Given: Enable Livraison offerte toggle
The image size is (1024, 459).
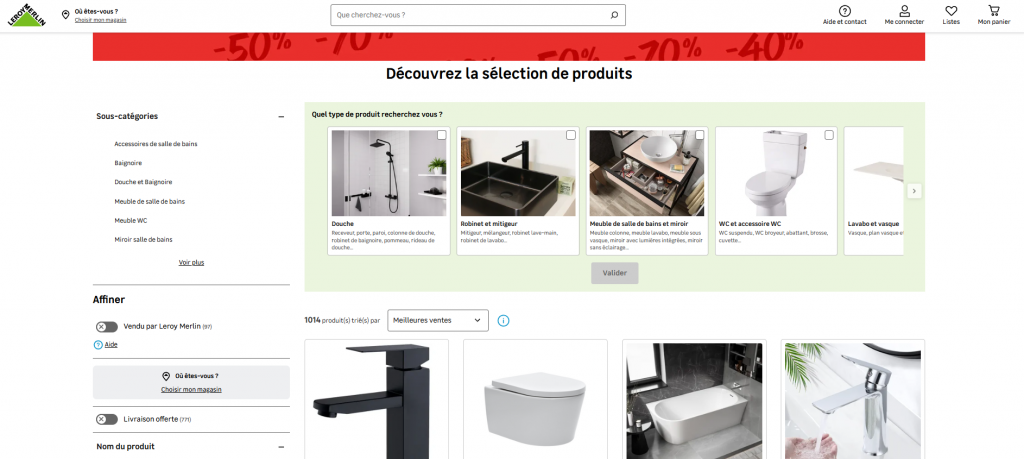Looking at the screenshot, I should click(x=106, y=419).
